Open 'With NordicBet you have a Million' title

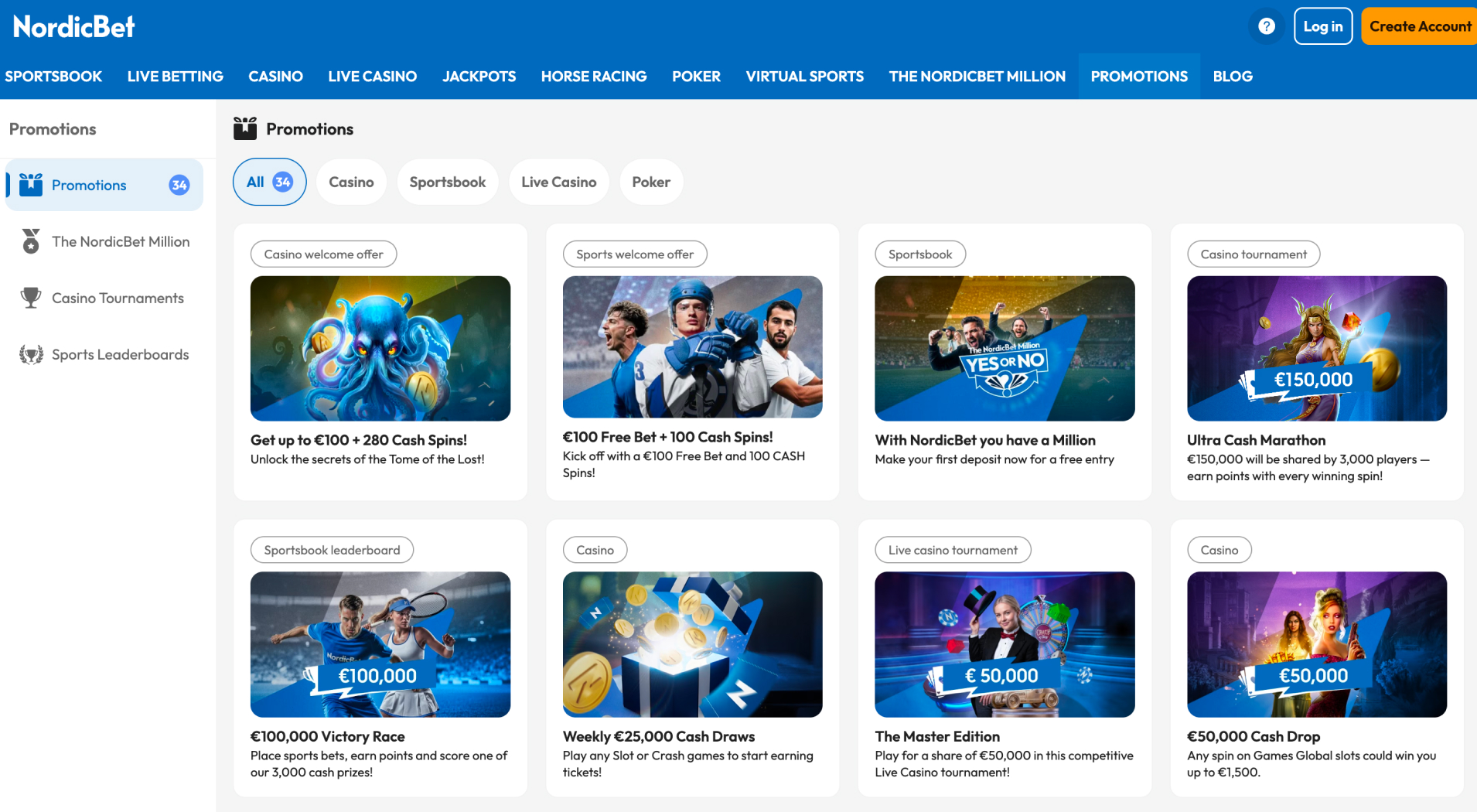pos(985,440)
